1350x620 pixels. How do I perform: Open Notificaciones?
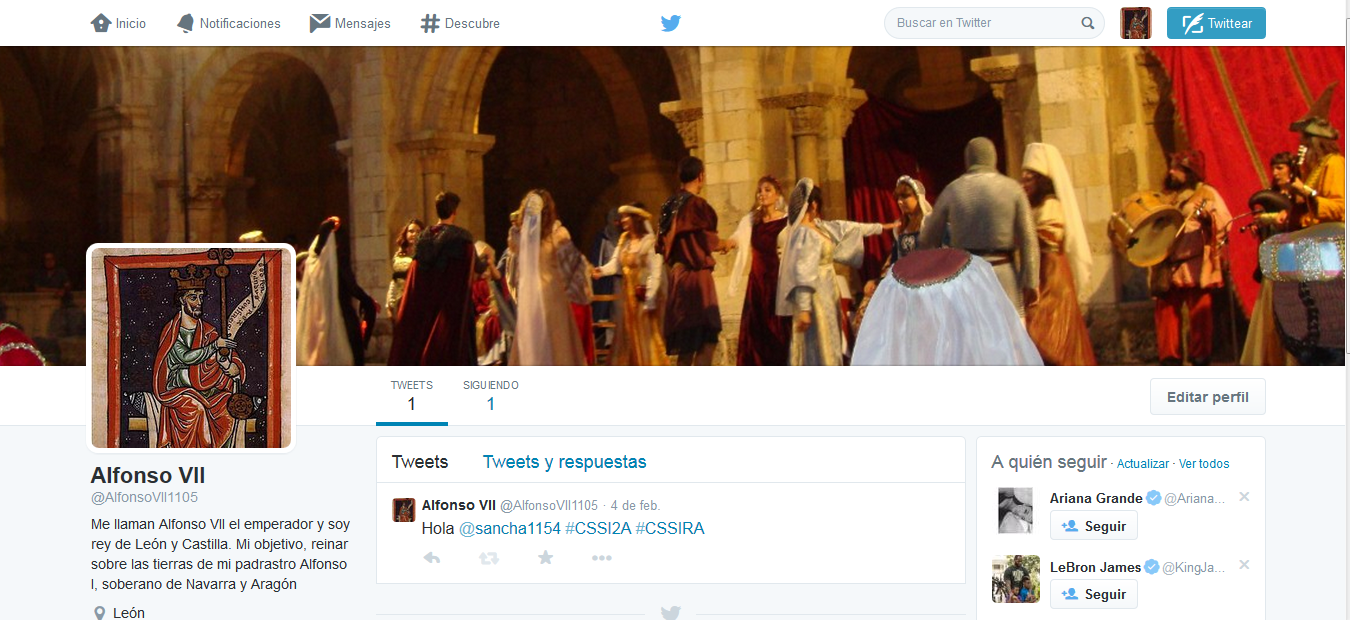[x=228, y=23]
